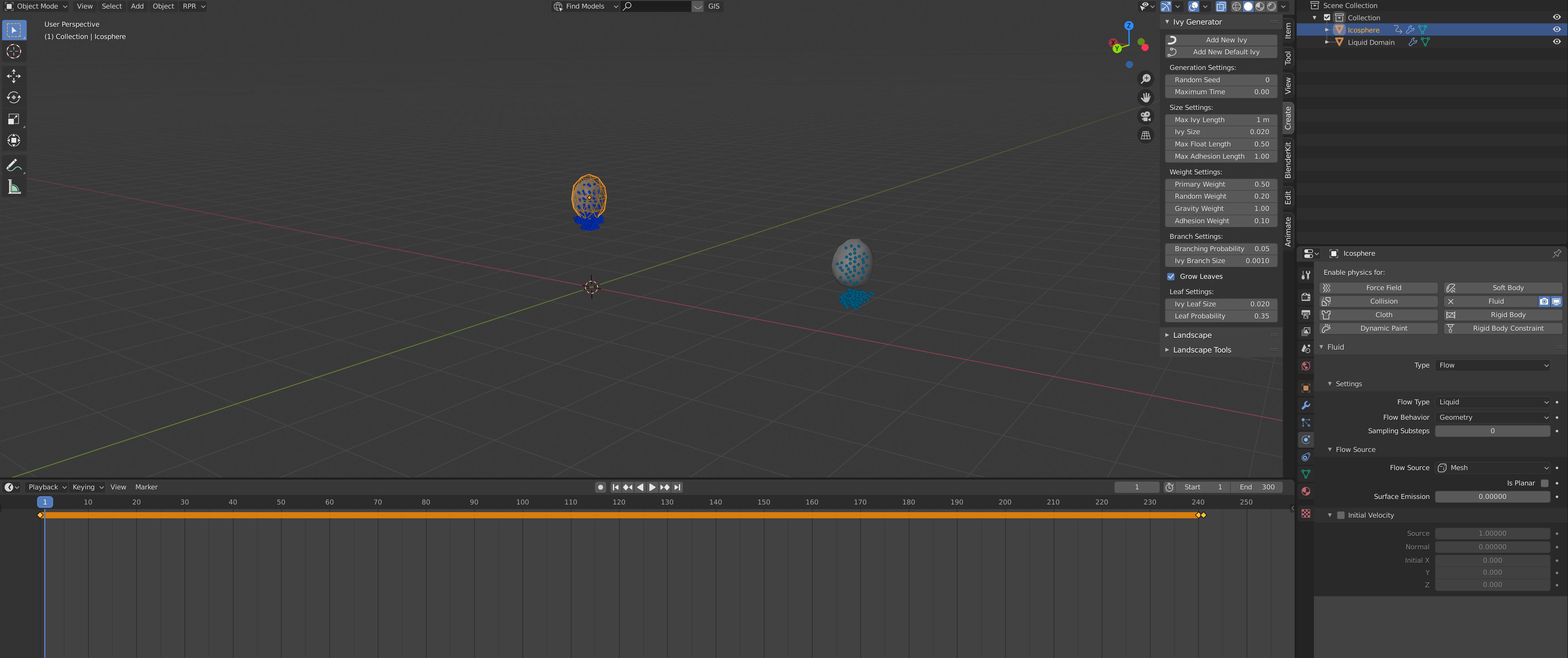Click the Add New Default Ivy button
This screenshot has height=658, width=1568.
click(1221, 52)
